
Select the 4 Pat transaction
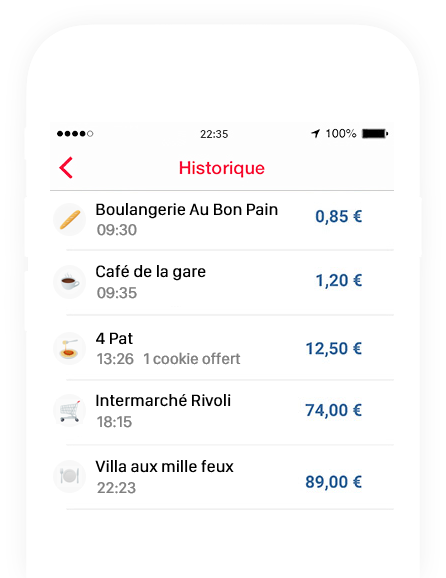pyautogui.click(x=222, y=348)
